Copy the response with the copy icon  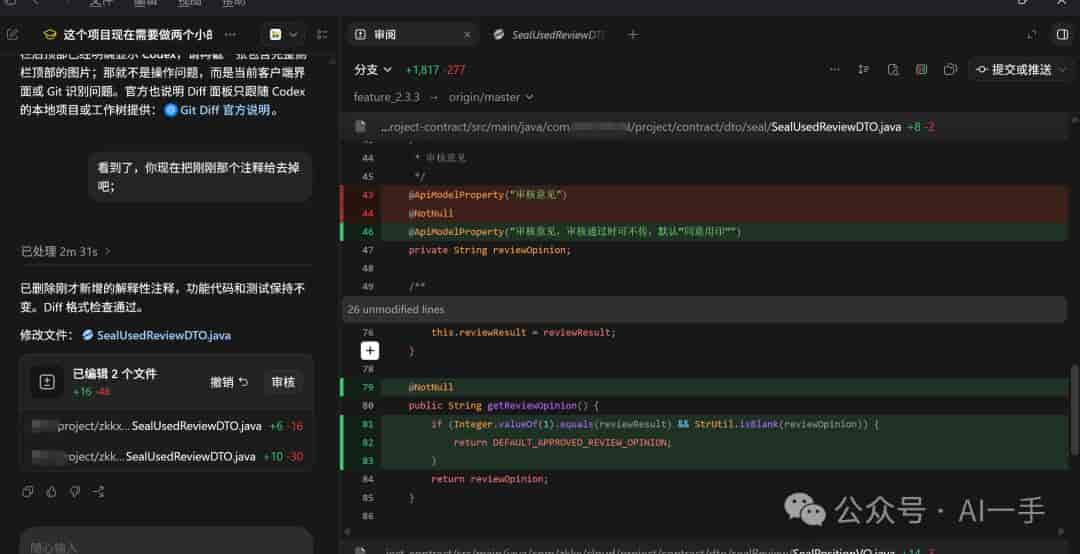point(28,491)
